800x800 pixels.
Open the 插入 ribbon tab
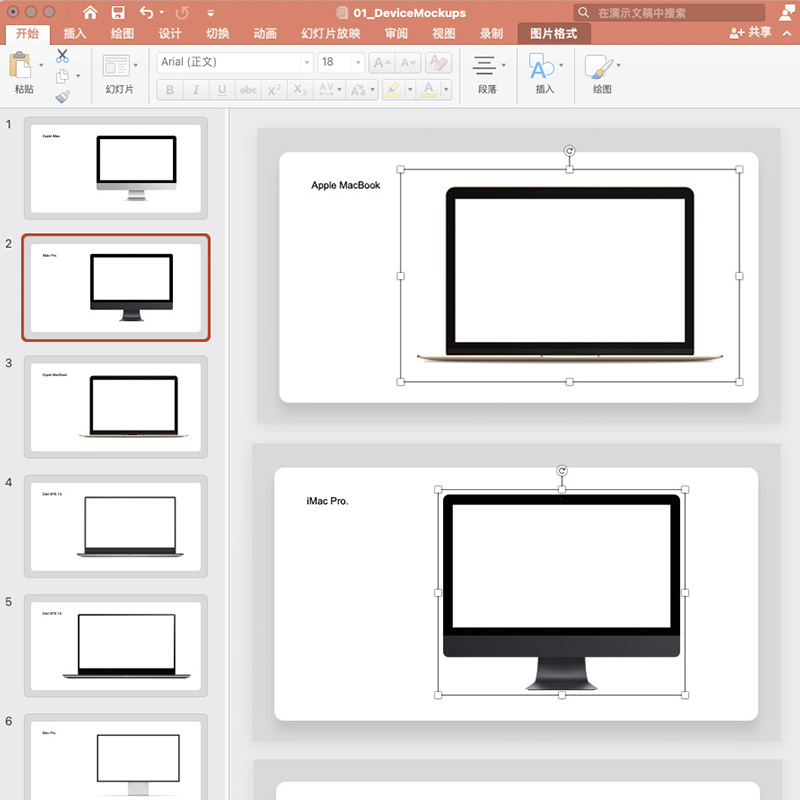[74, 34]
